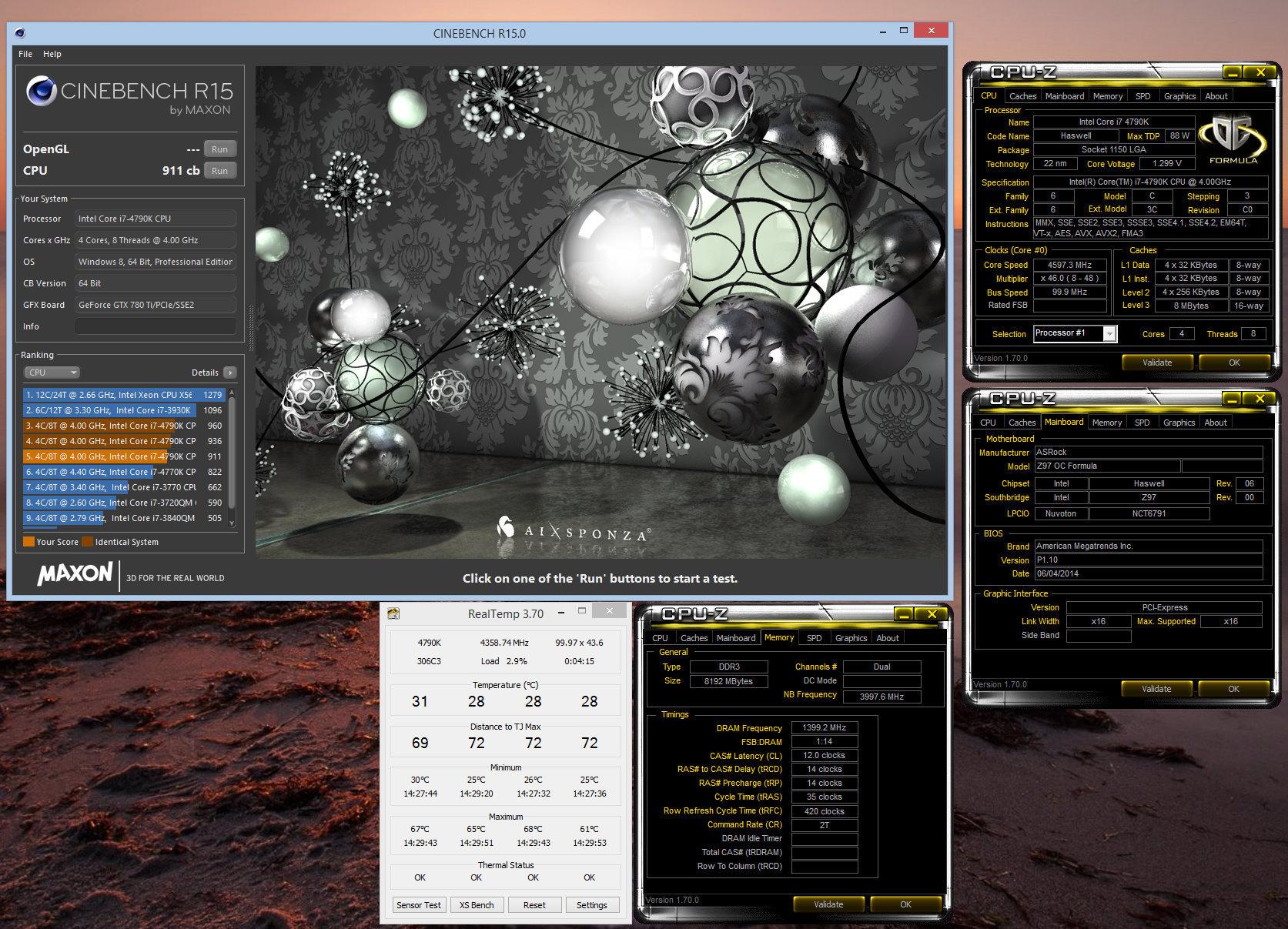Open the Help menu in Cinebench
Screen dimensions: 1288x929
click(52, 54)
